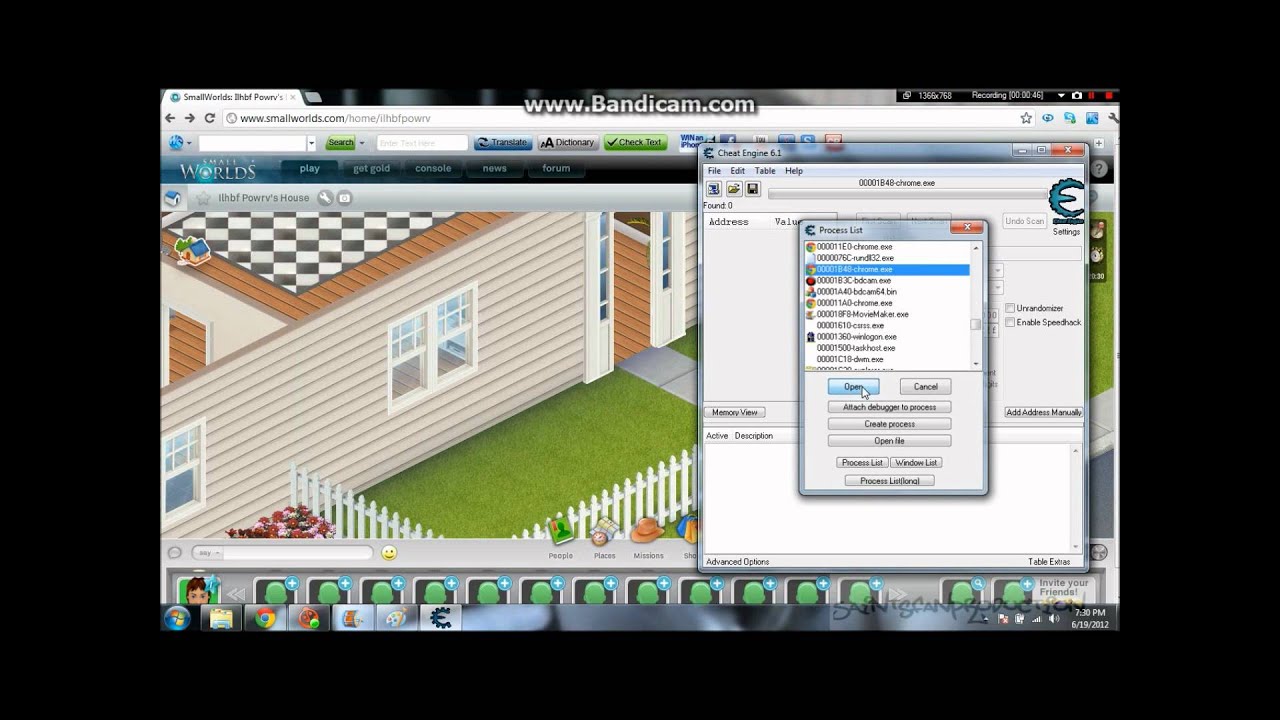
Task: Open the emoticon smiley picker
Action: pos(389,553)
